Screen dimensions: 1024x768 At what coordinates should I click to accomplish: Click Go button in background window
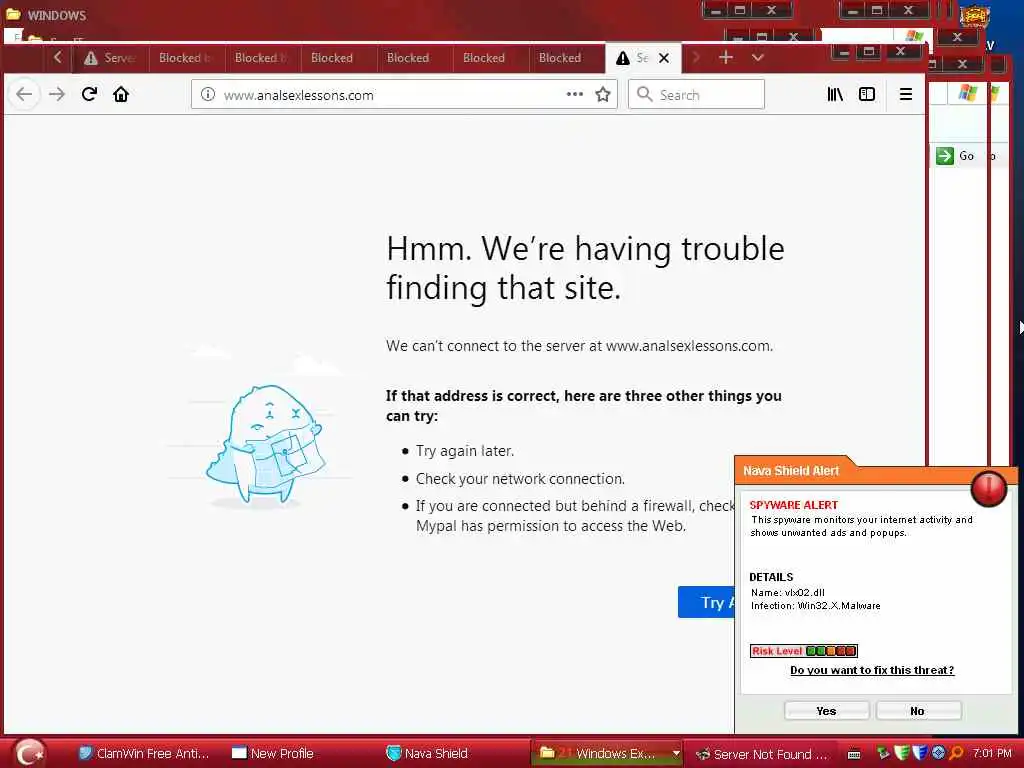tap(955, 156)
